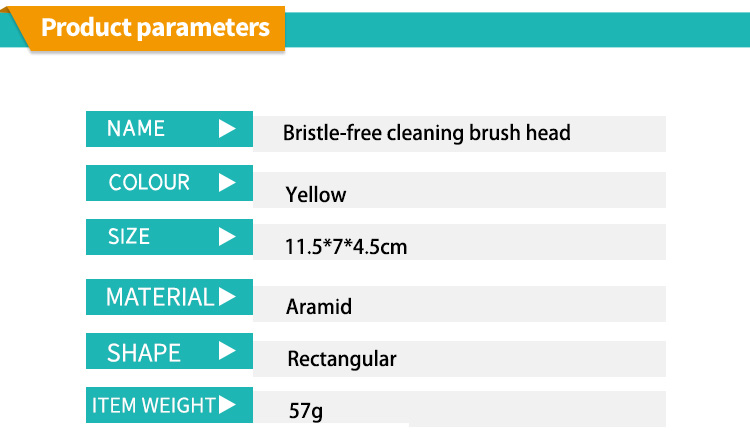Click the Bristle-free cleaning brush head value
This screenshot has width=750, height=433.
(x=427, y=133)
